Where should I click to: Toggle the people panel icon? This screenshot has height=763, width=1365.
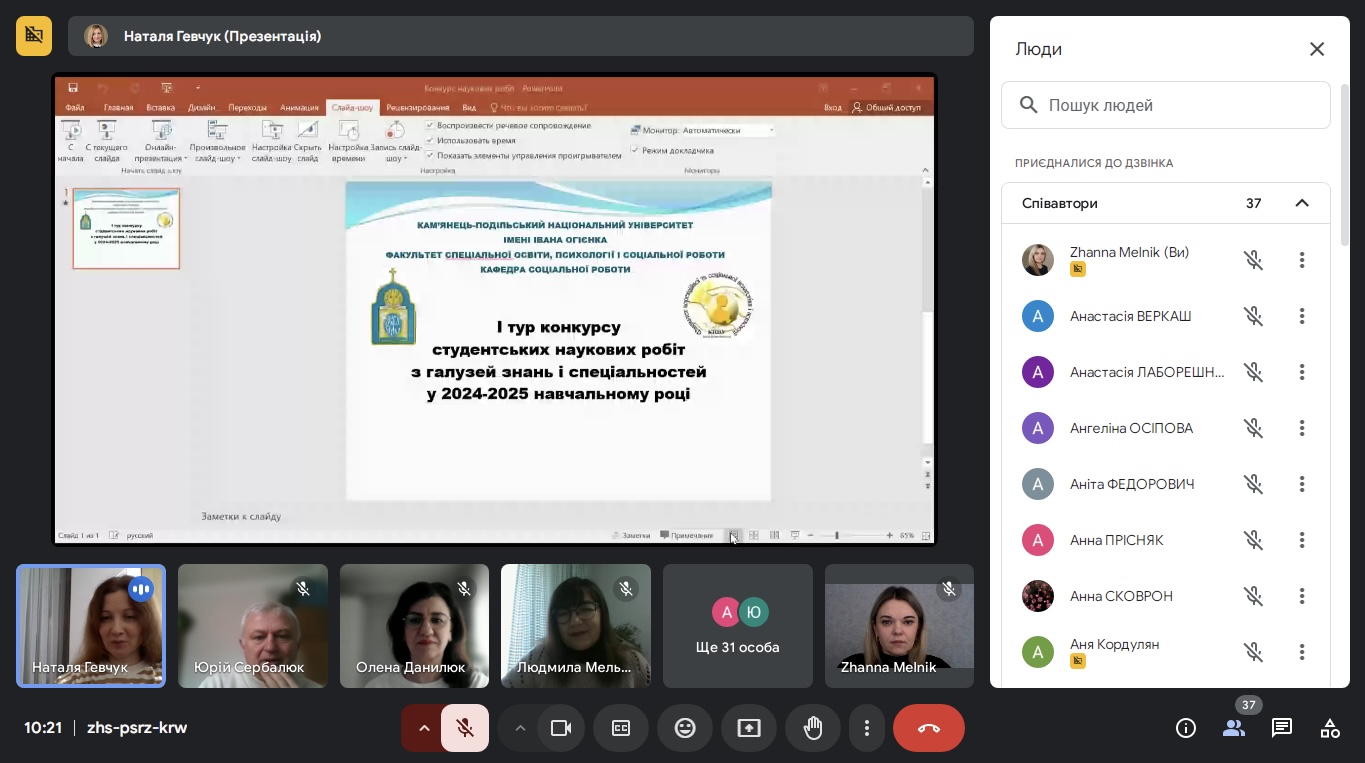[1234, 728]
